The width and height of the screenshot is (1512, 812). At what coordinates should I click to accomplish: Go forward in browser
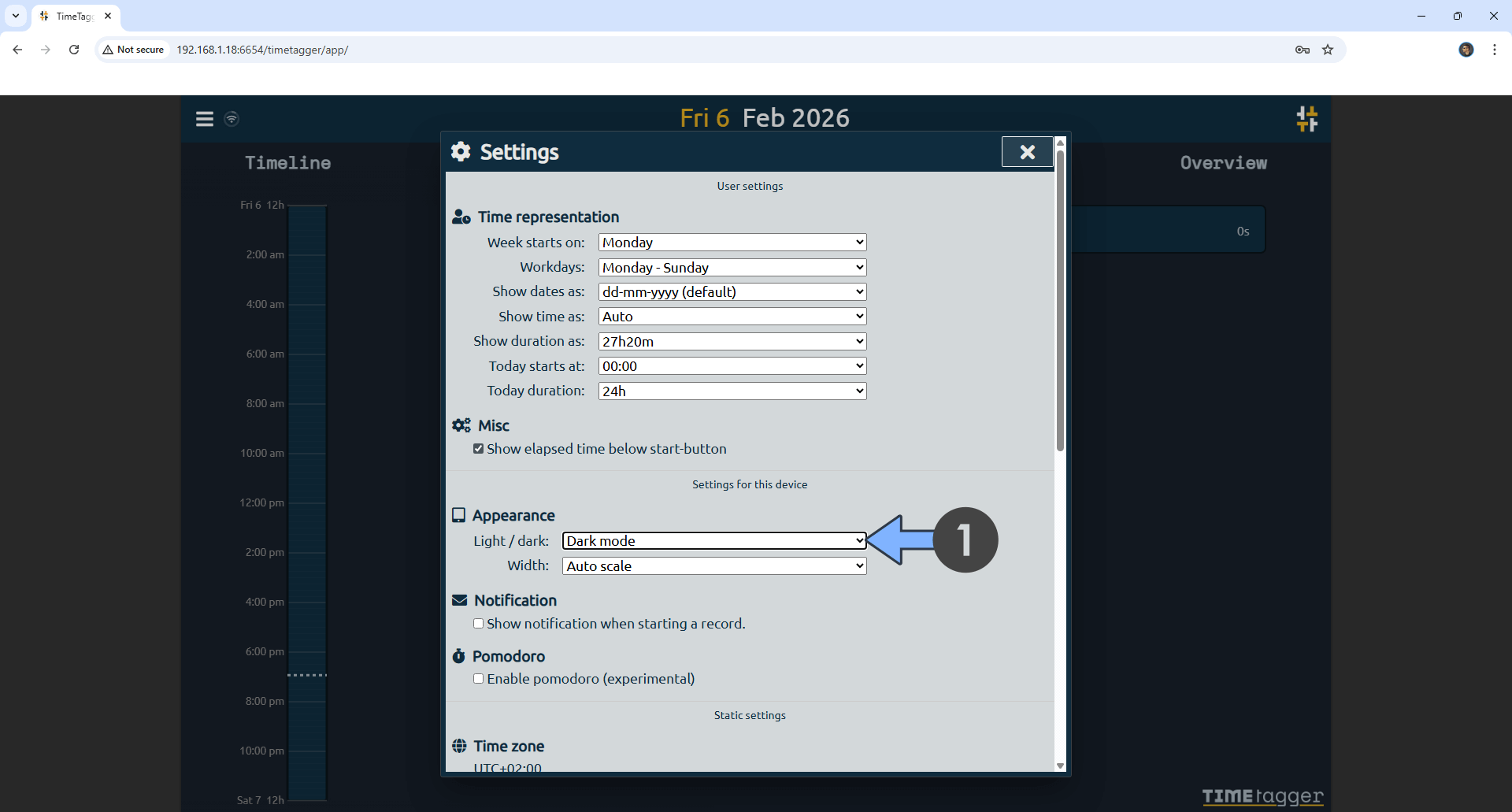pyautogui.click(x=46, y=50)
